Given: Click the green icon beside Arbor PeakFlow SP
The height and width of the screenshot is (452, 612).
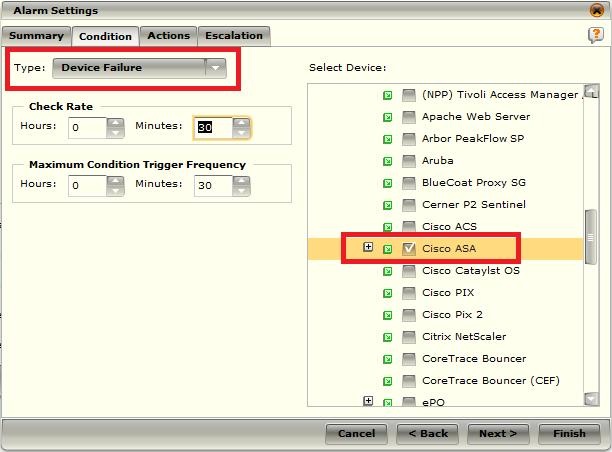Looking at the screenshot, I should 388,139.
